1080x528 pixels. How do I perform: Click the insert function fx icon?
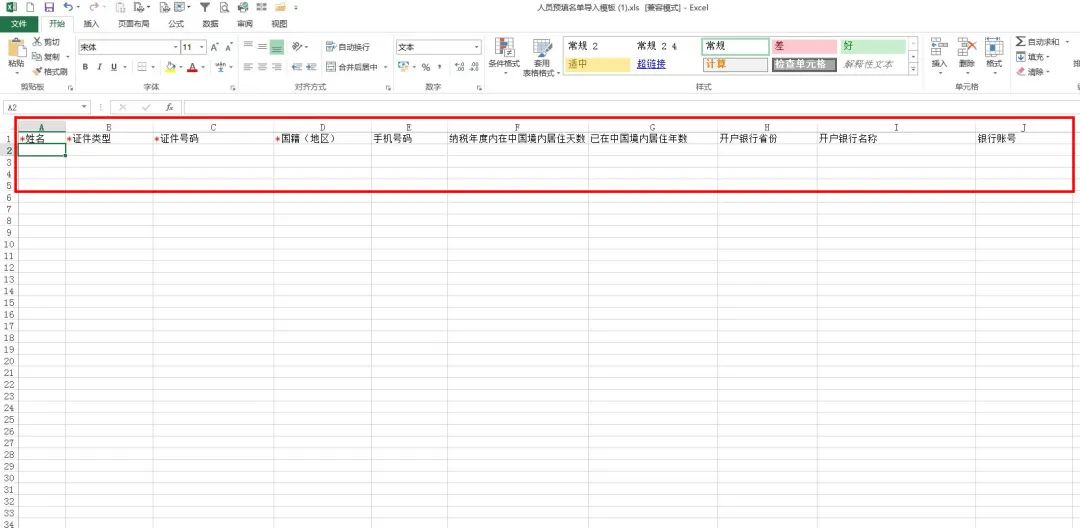[169, 107]
